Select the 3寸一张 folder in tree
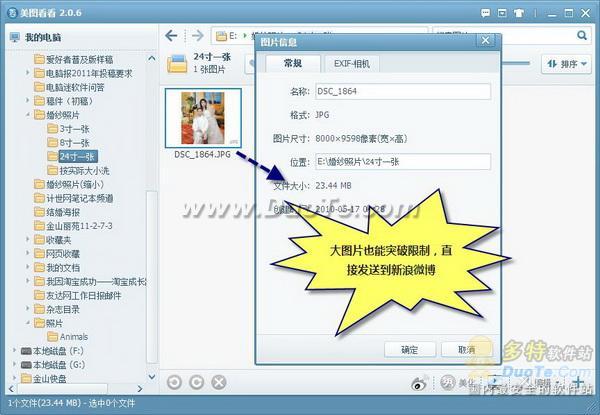600x415 pixels. tap(76, 129)
